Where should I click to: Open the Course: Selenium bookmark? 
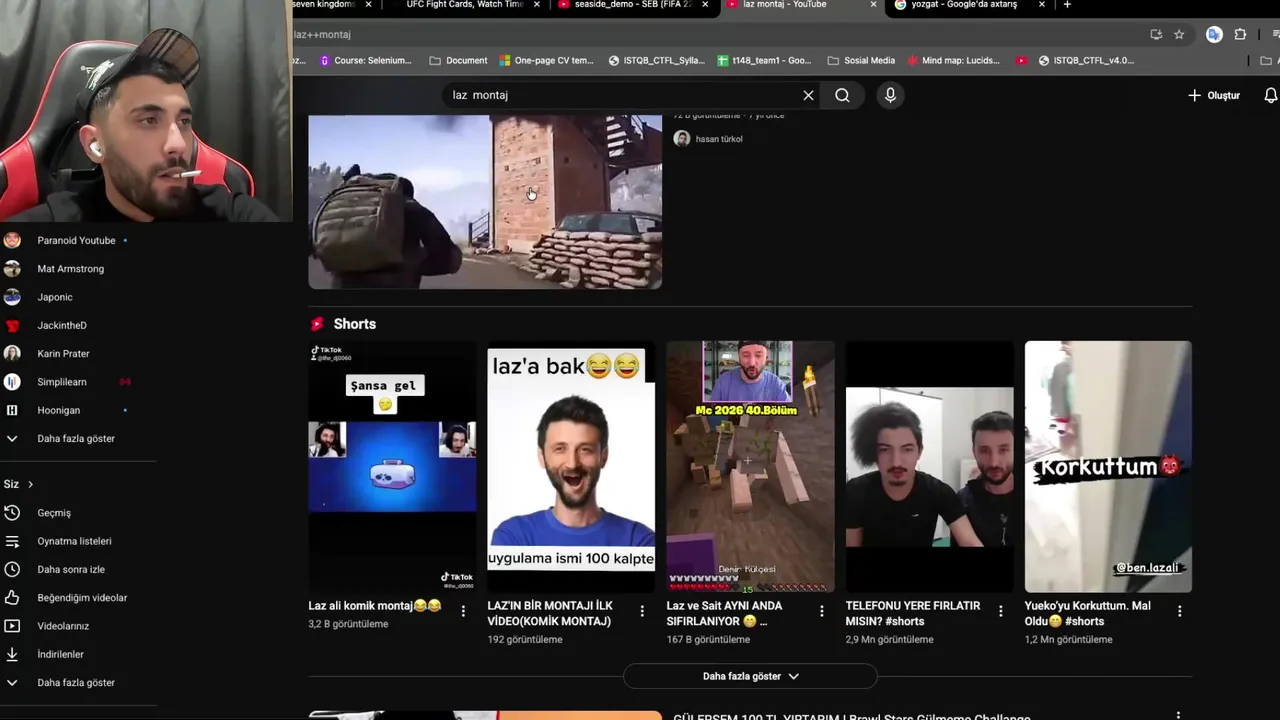(x=366, y=60)
